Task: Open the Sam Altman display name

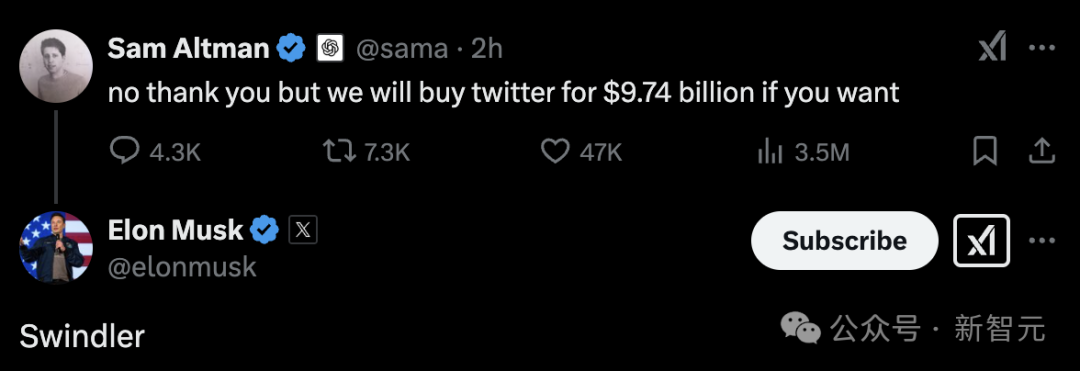Action: tap(188, 48)
